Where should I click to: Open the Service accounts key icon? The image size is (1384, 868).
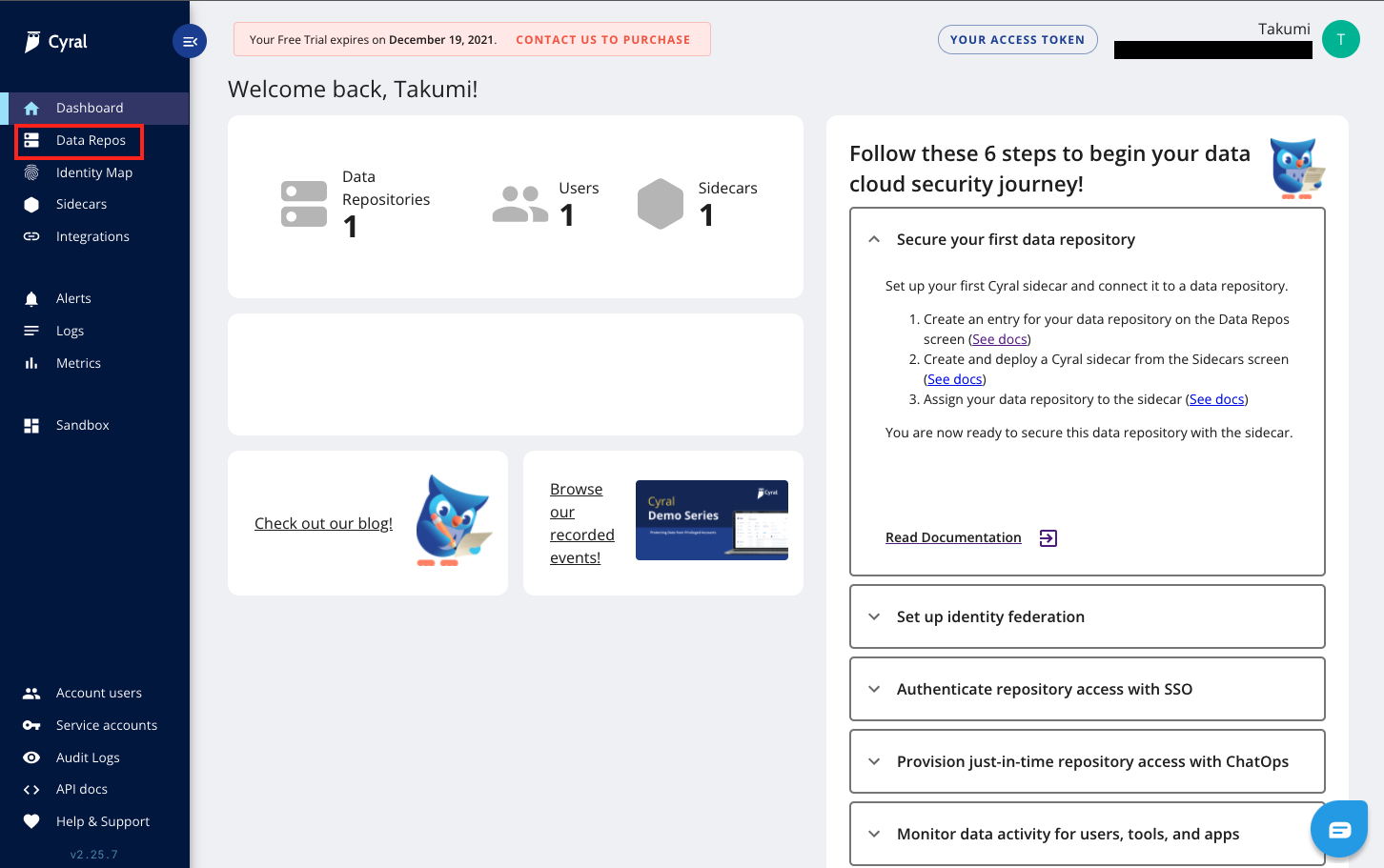[x=31, y=724]
